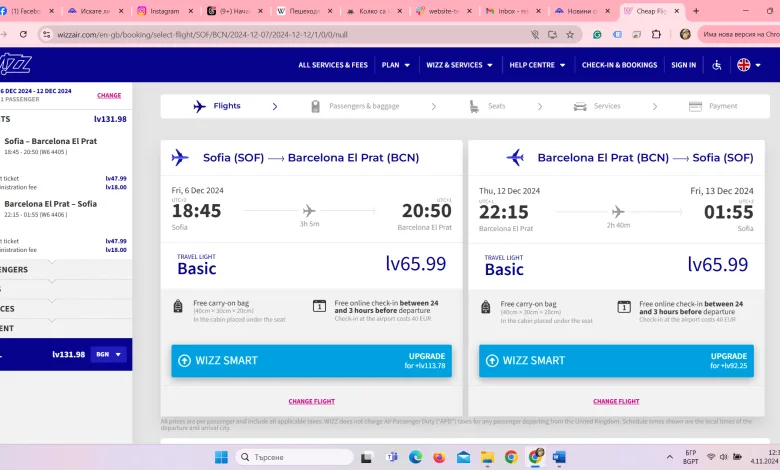Click outbound carry-on bag icon
Viewport: 780px width, 470px height.
[178, 306]
